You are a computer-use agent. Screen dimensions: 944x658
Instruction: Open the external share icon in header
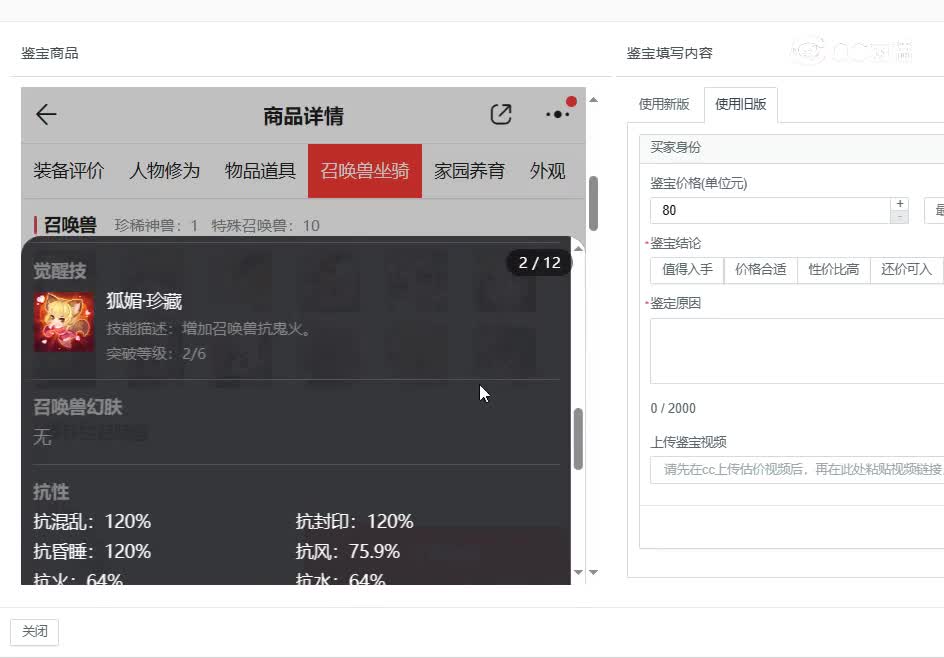[x=500, y=115]
